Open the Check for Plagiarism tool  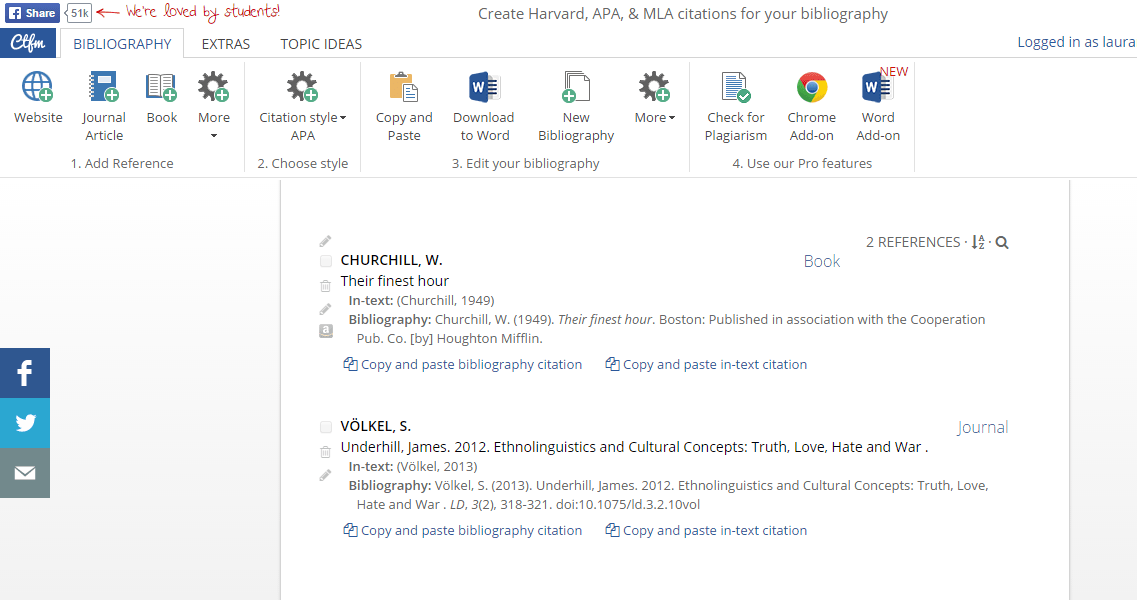[x=736, y=88]
